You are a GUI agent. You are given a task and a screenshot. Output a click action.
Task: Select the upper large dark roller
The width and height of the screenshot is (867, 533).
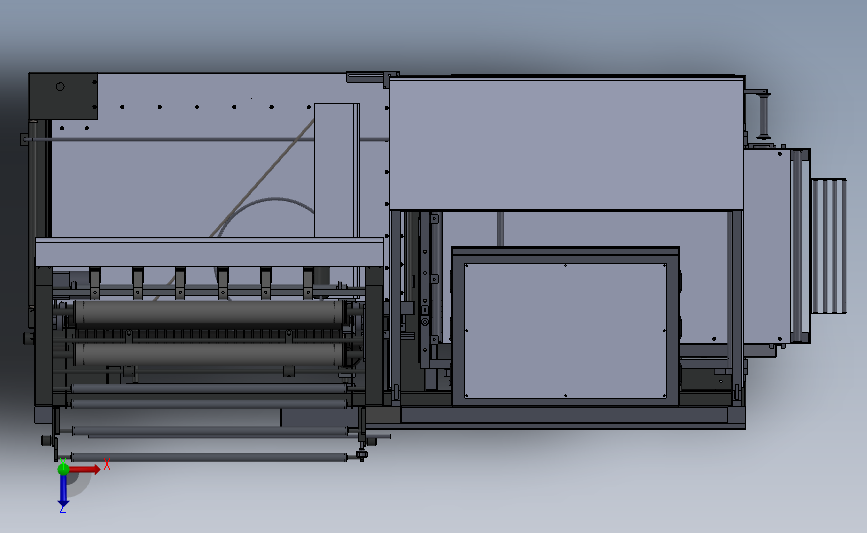coord(208,313)
